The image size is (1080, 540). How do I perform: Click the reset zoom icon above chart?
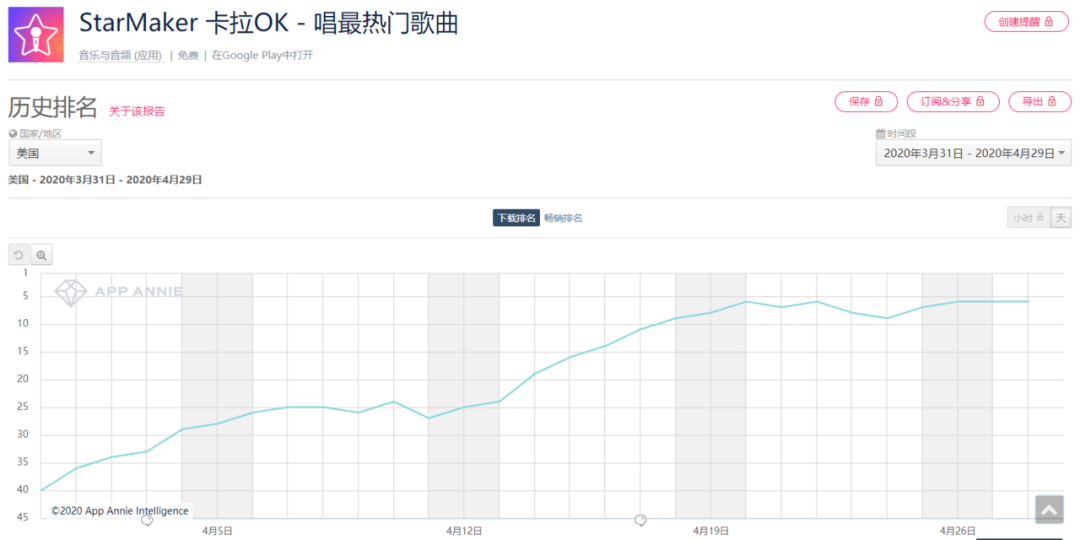tap(19, 255)
